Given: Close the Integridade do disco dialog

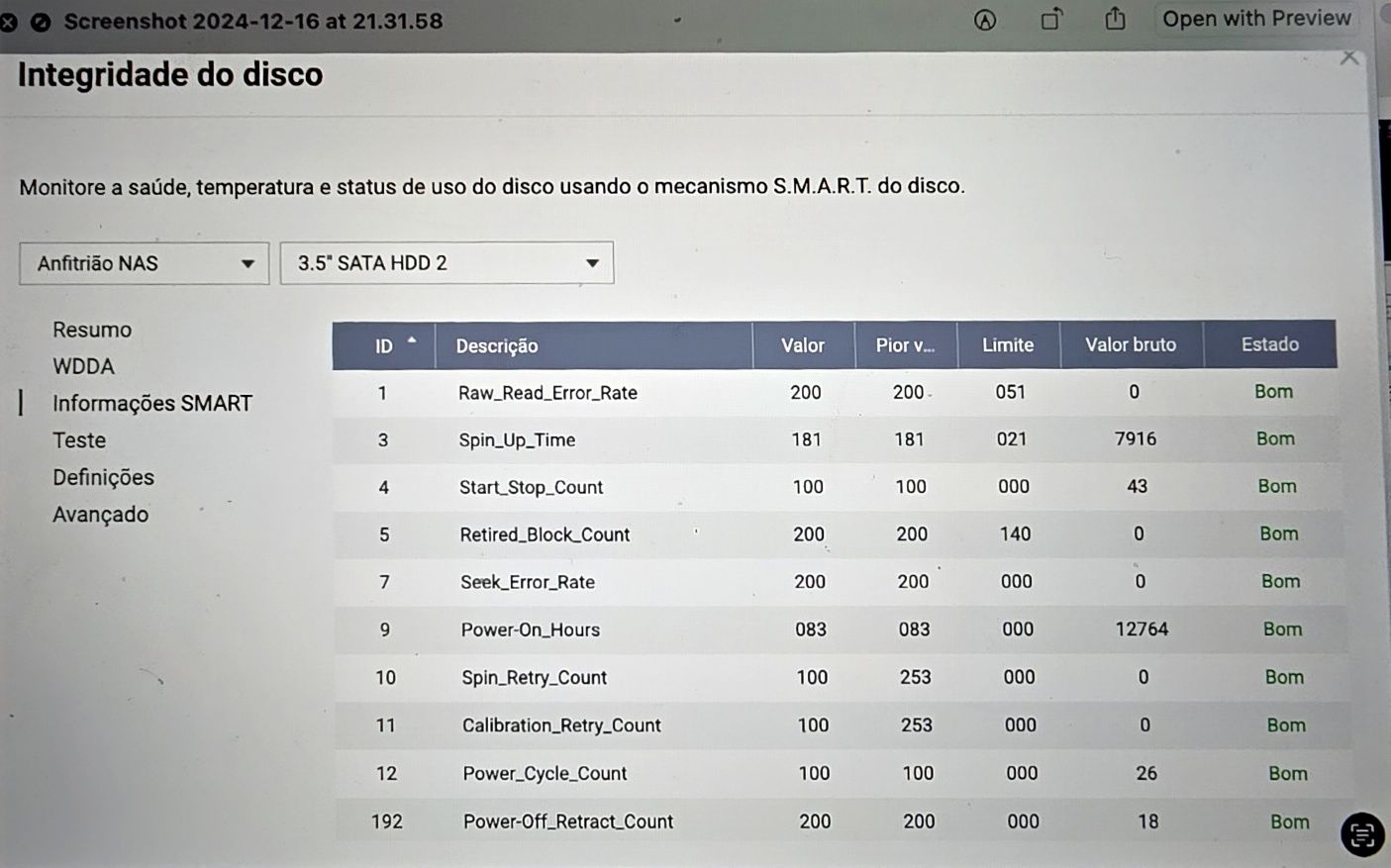Looking at the screenshot, I should tap(1348, 57).
